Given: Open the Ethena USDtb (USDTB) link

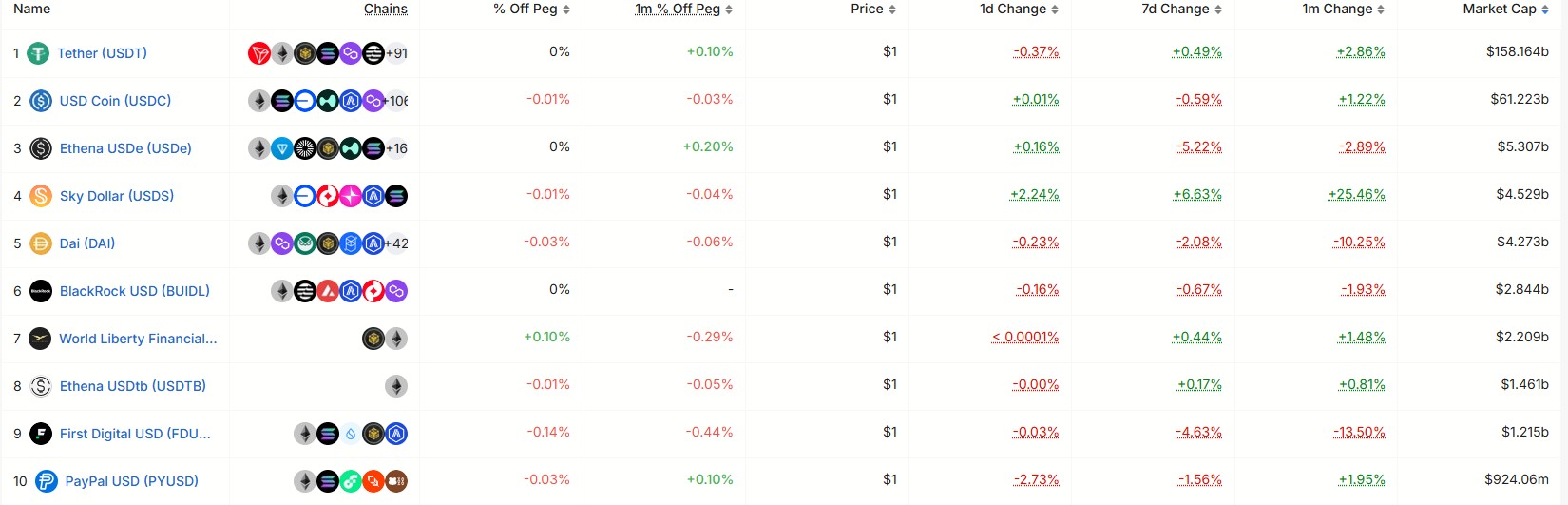Looking at the screenshot, I should (x=132, y=386).
